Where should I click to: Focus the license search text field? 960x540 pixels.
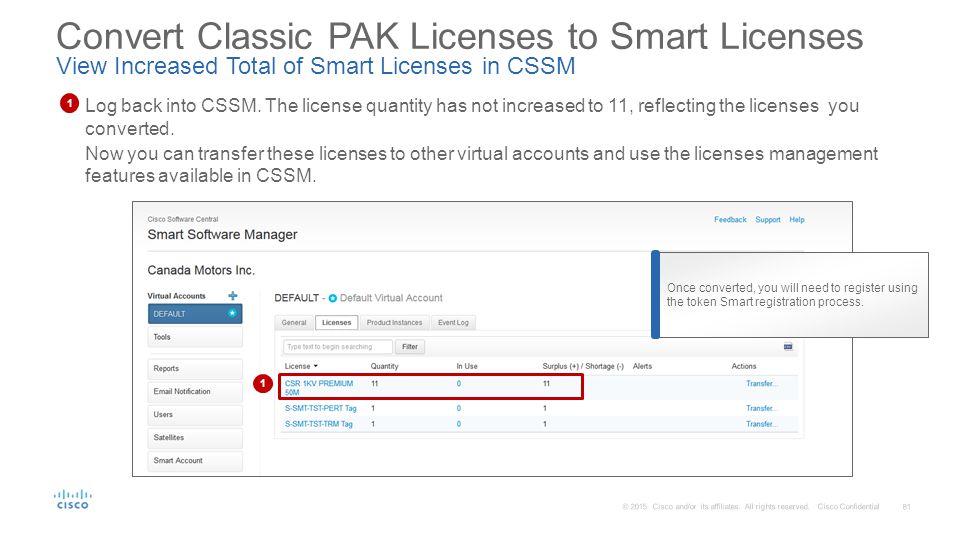point(337,347)
